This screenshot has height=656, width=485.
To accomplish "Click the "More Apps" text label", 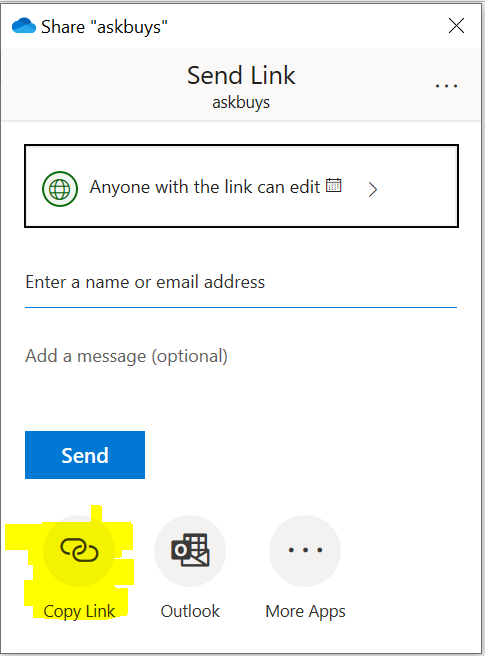I will [305, 612].
